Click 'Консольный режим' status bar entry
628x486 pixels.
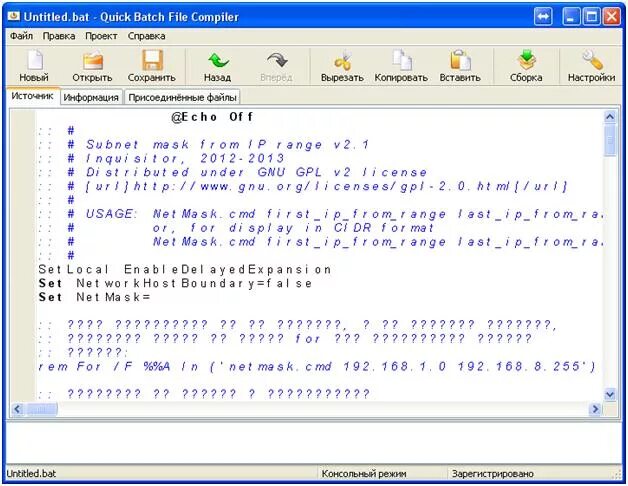point(364,474)
